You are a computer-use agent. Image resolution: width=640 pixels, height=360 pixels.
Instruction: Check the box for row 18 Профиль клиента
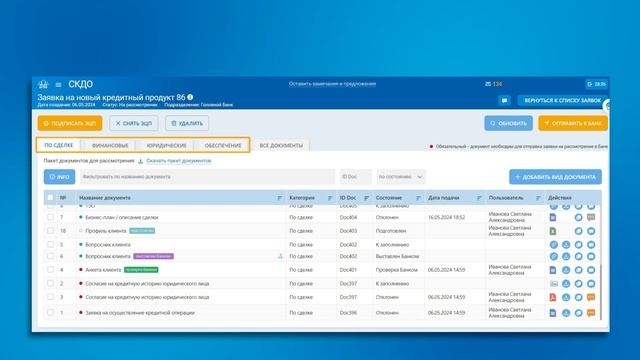(x=50, y=231)
